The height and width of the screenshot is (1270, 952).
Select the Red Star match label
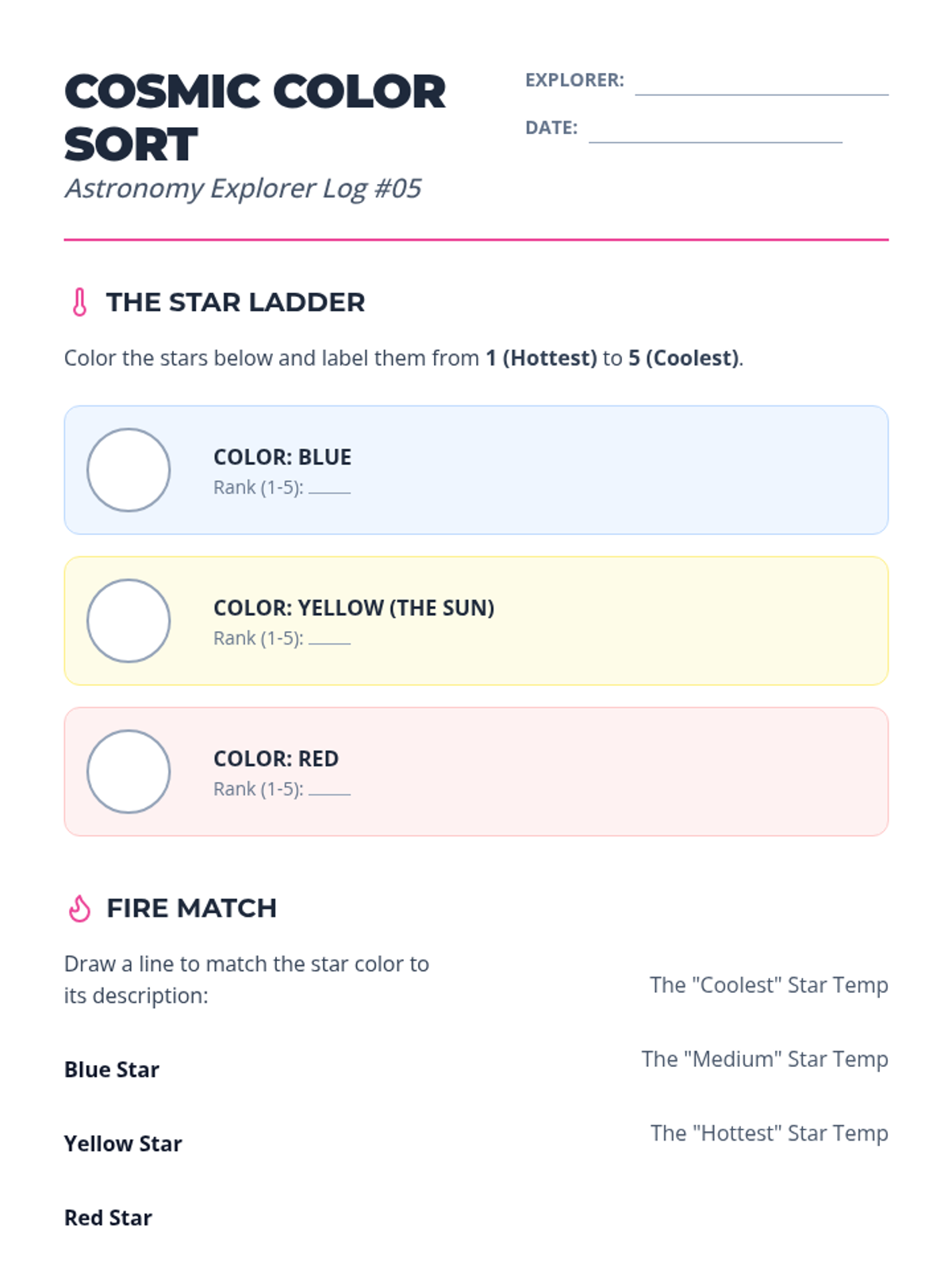(x=108, y=1218)
